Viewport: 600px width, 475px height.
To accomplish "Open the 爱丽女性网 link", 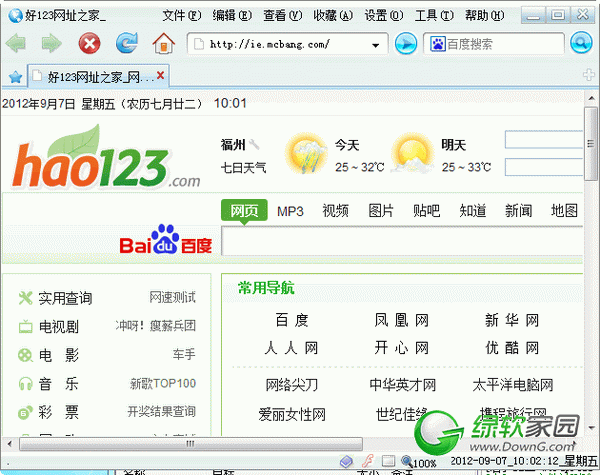I will click(292, 415).
